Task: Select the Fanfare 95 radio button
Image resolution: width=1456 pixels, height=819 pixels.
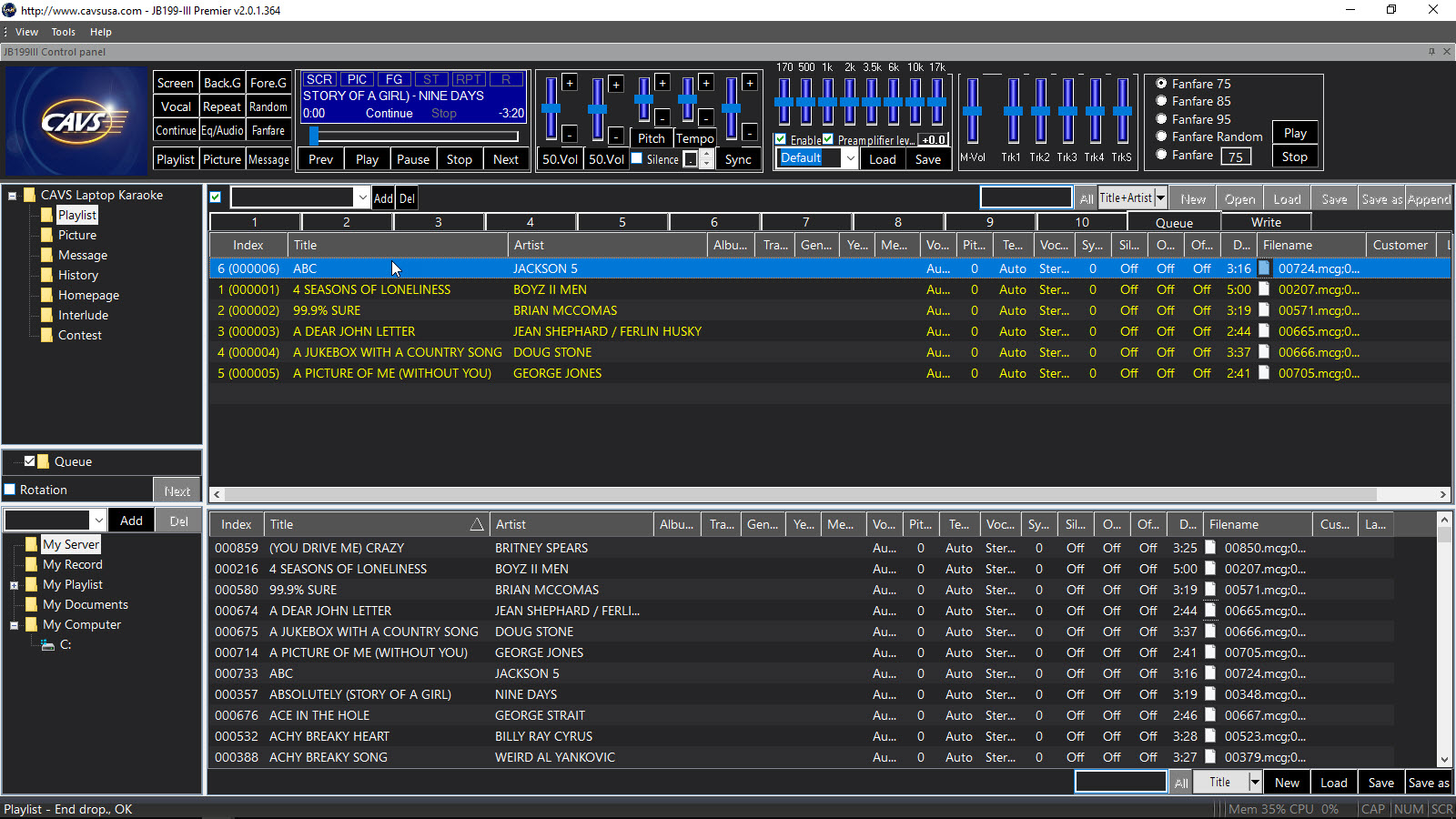Action: [1161, 119]
